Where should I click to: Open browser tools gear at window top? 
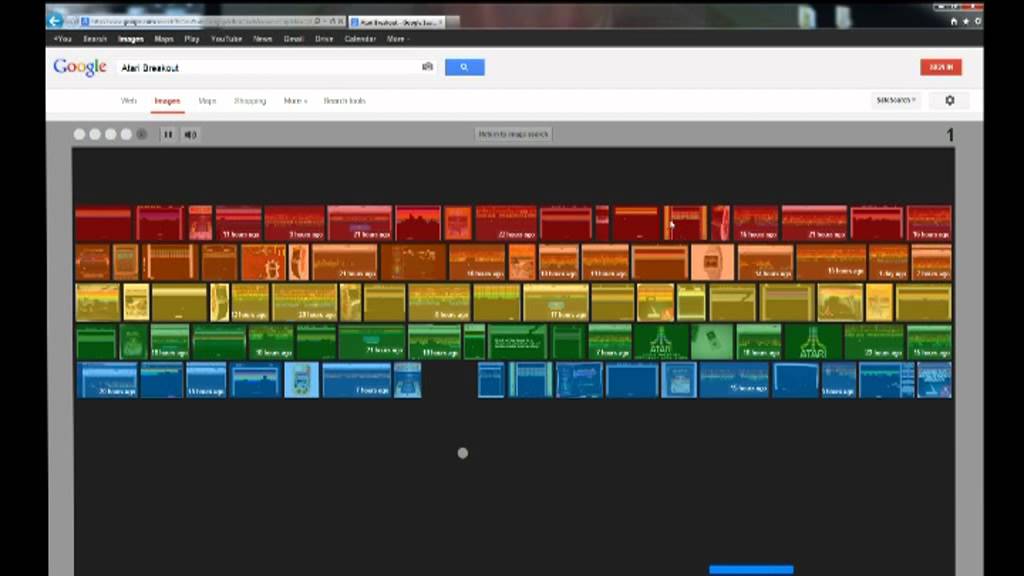[x=978, y=22]
